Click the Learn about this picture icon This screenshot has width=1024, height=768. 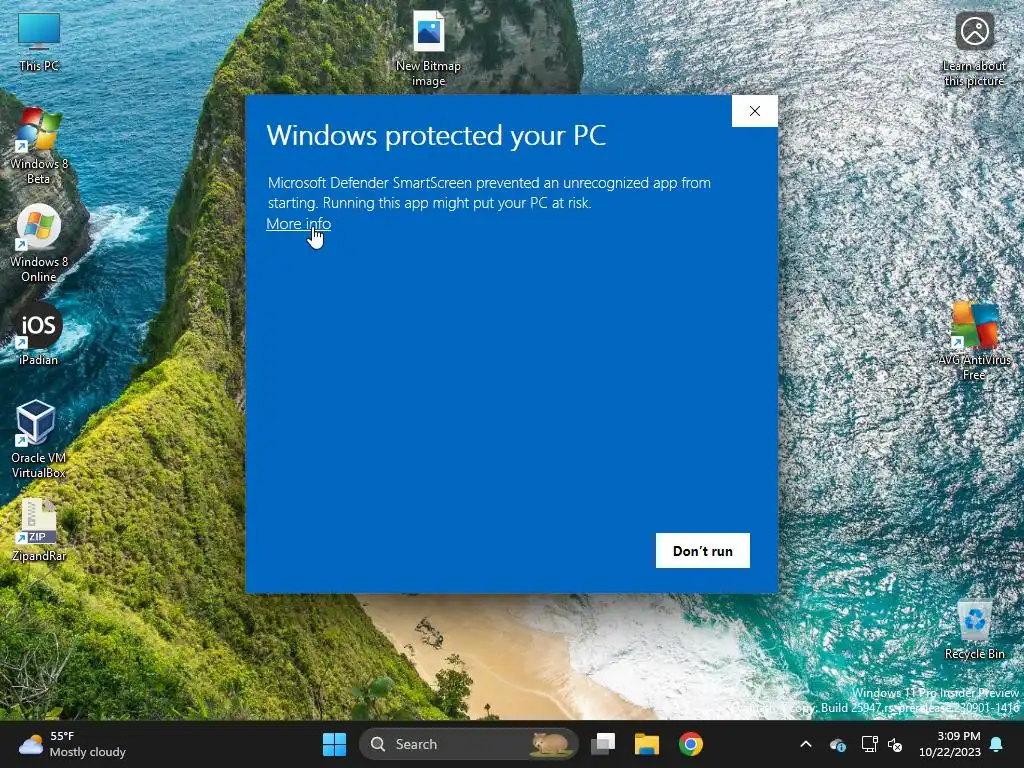pos(974,48)
